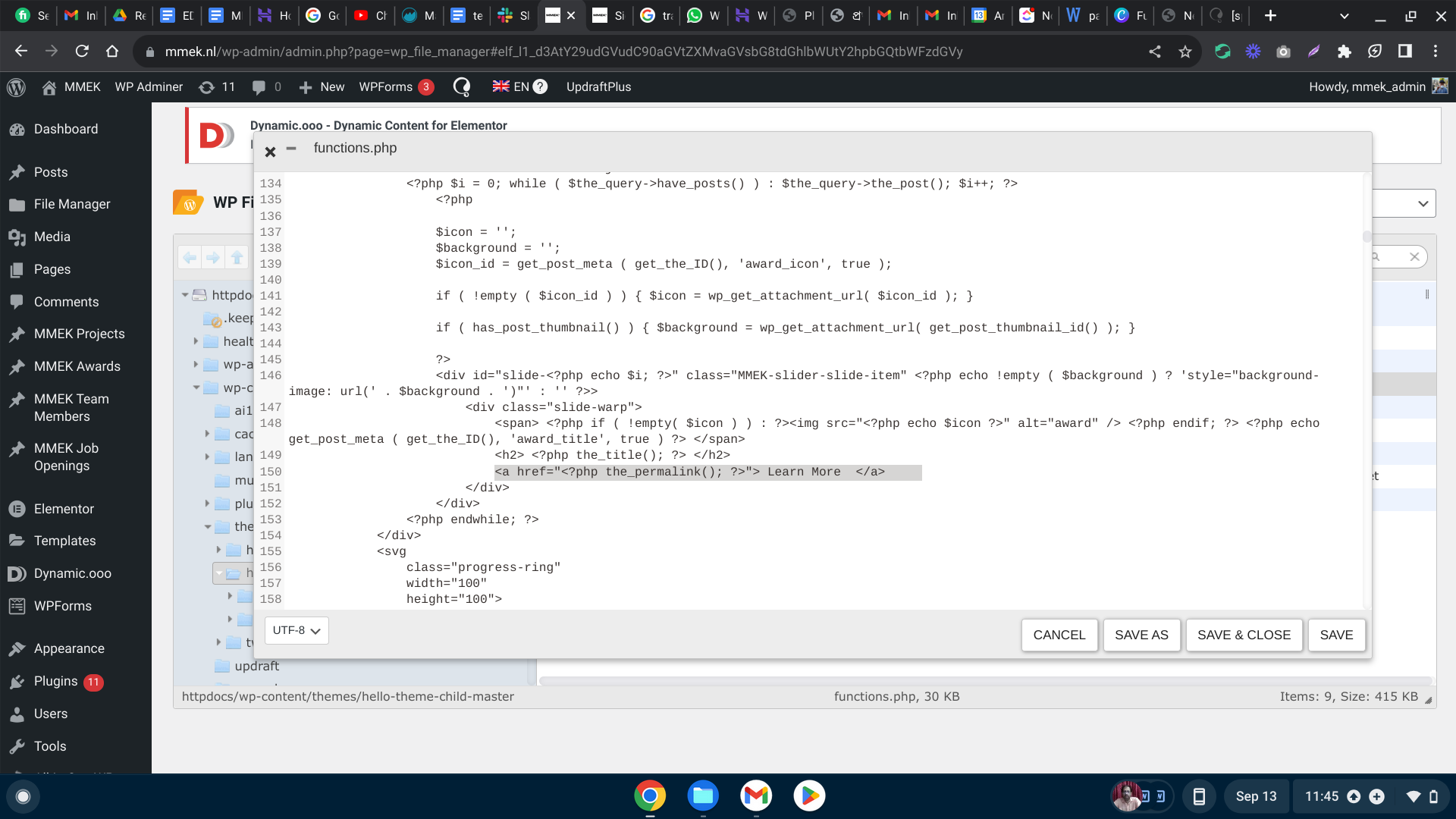This screenshot has height=819, width=1456.
Task: Open the browser extensions puzzle icon
Action: pos(1344,52)
